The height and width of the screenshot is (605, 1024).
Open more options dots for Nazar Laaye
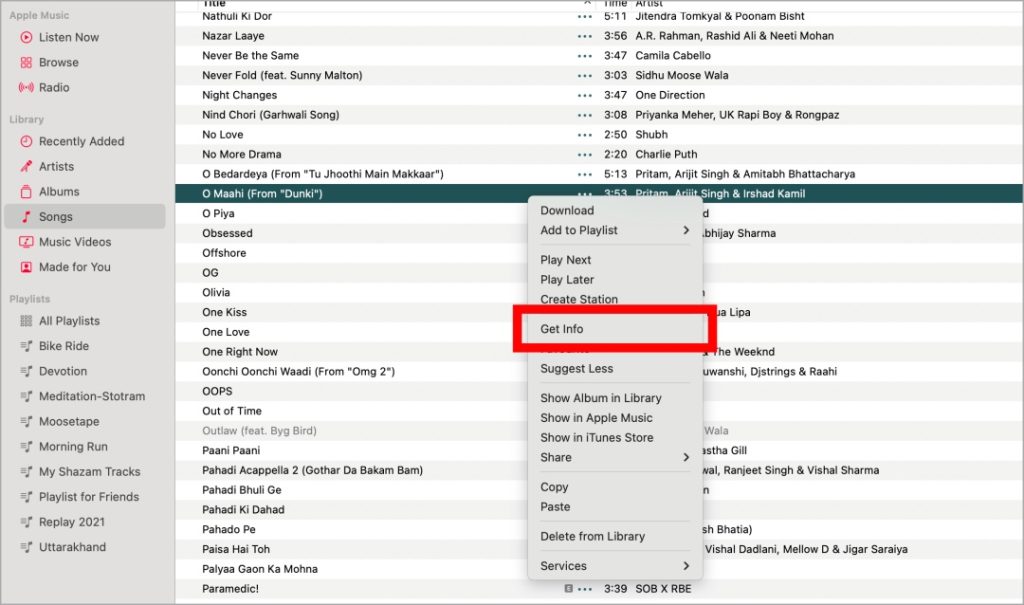point(584,36)
